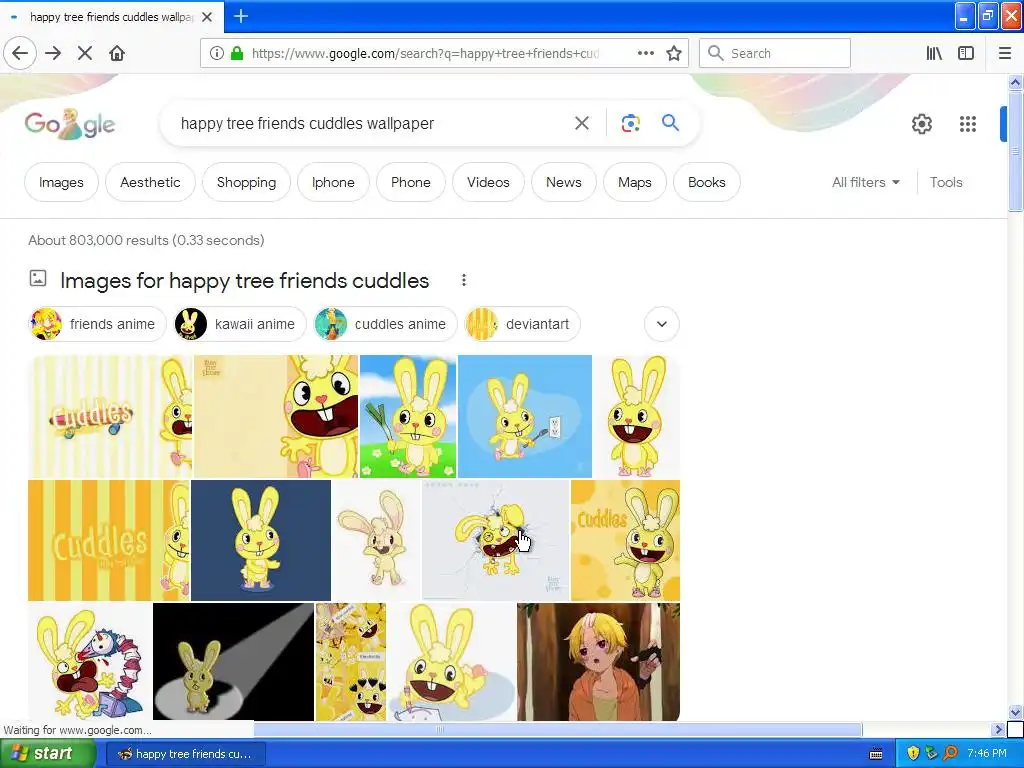The image size is (1024, 768).
Task: Open the Tools button
Action: pos(946,182)
